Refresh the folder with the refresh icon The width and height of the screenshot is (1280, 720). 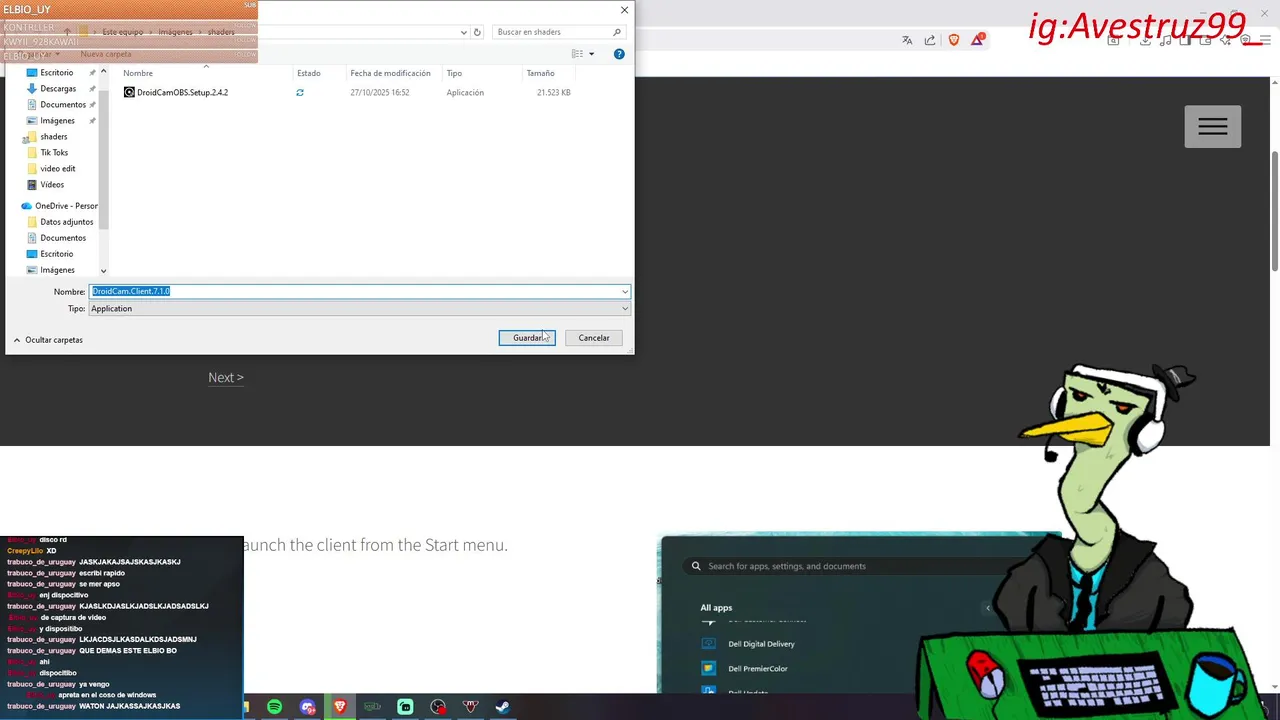pos(477,32)
